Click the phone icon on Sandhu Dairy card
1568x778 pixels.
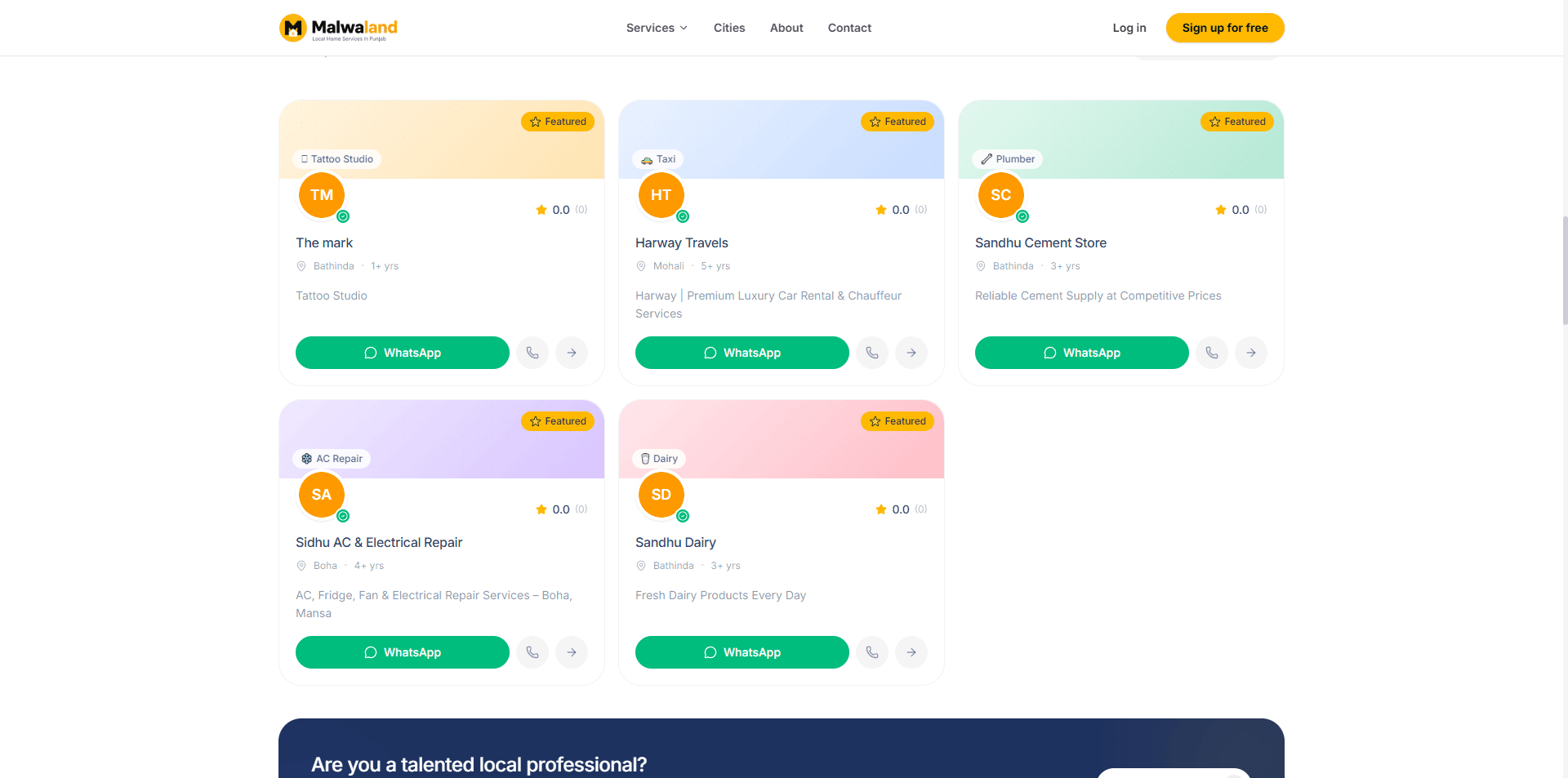tap(872, 652)
